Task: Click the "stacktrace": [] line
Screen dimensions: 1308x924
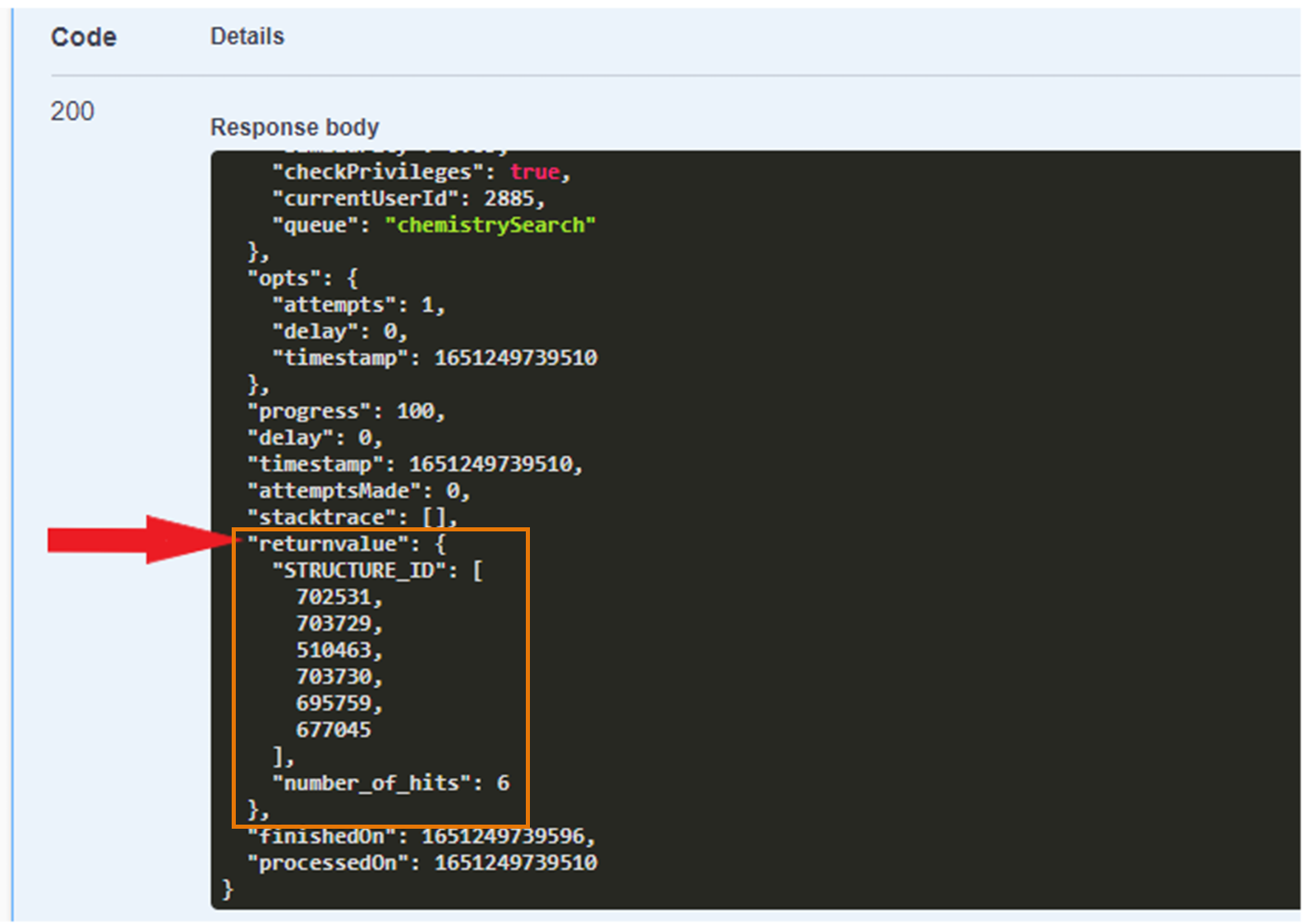Action: pyautogui.click(x=352, y=517)
